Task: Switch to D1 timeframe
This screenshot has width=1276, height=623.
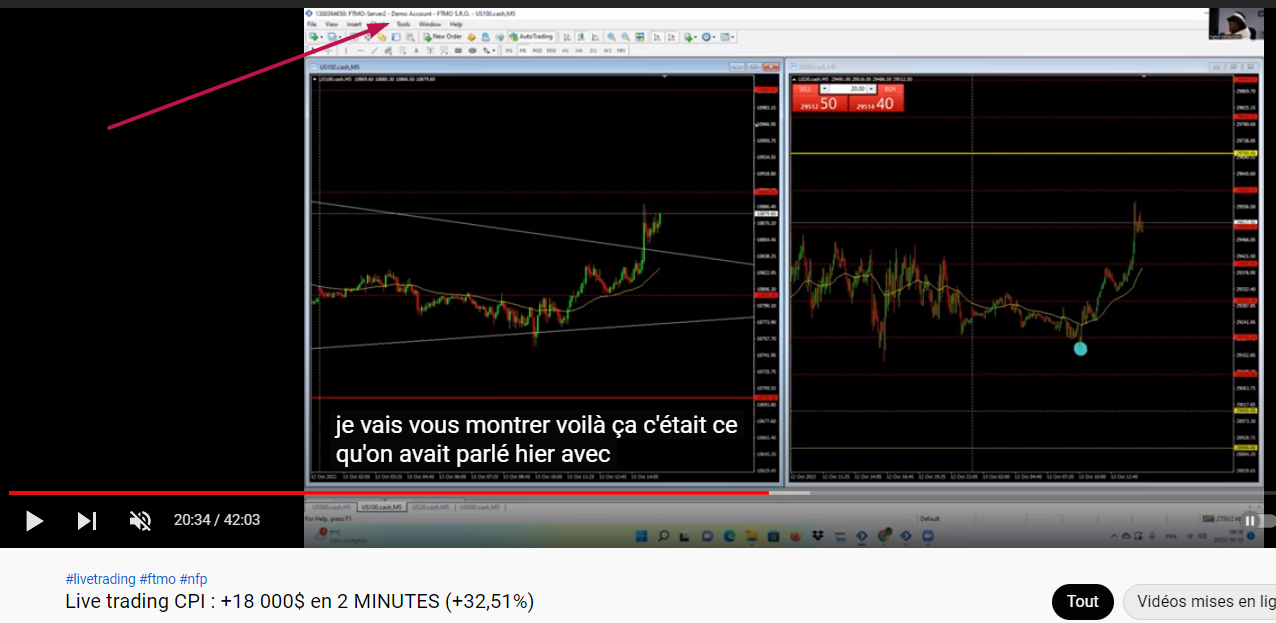Action: 593,50
